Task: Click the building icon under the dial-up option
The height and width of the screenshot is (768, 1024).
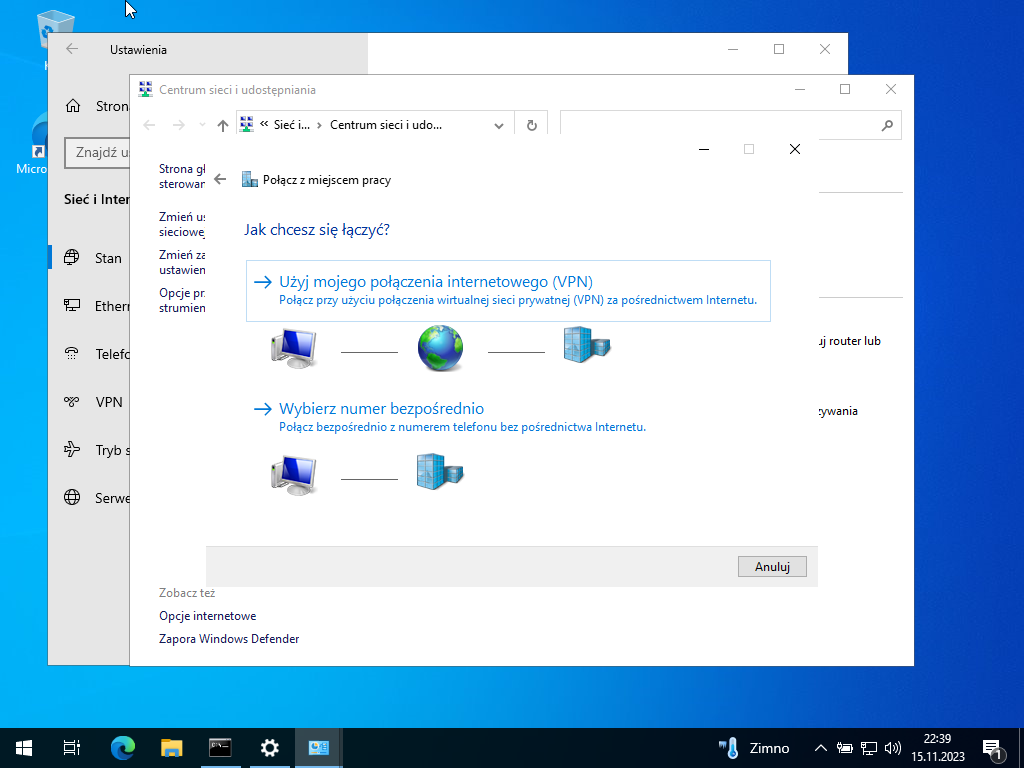Action: [x=440, y=472]
